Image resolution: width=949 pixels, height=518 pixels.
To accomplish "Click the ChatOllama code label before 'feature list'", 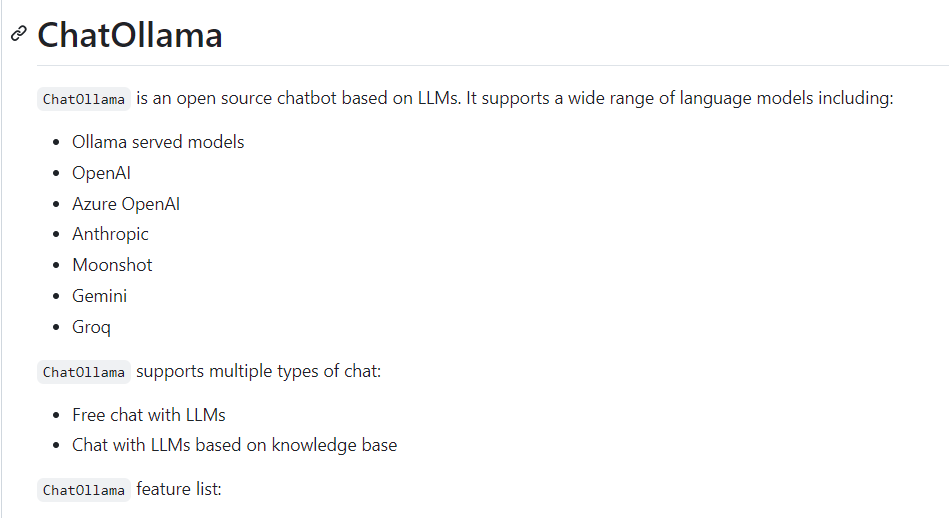I will [x=84, y=490].
